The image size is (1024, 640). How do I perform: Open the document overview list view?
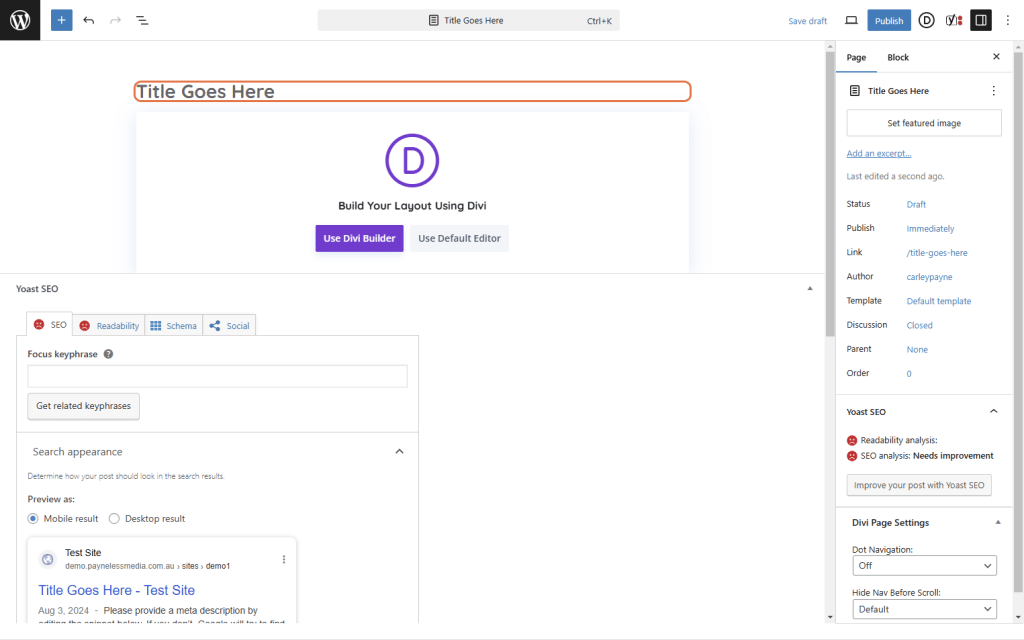click(142, 20)
